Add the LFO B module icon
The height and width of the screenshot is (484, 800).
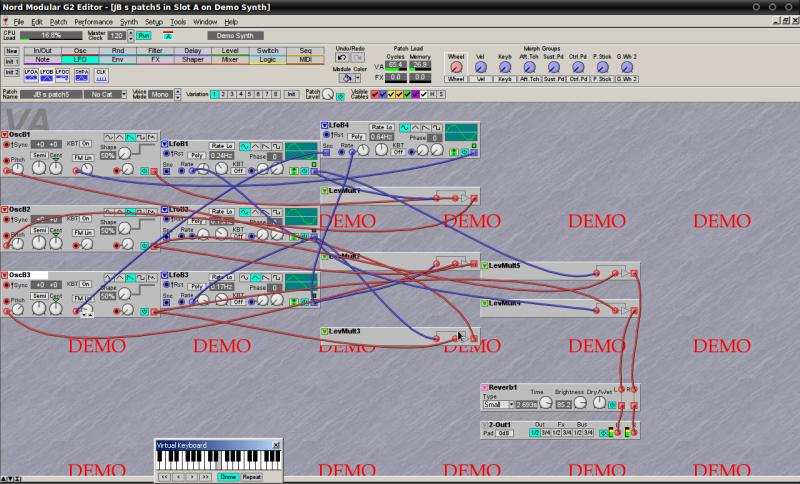point(47,75)
